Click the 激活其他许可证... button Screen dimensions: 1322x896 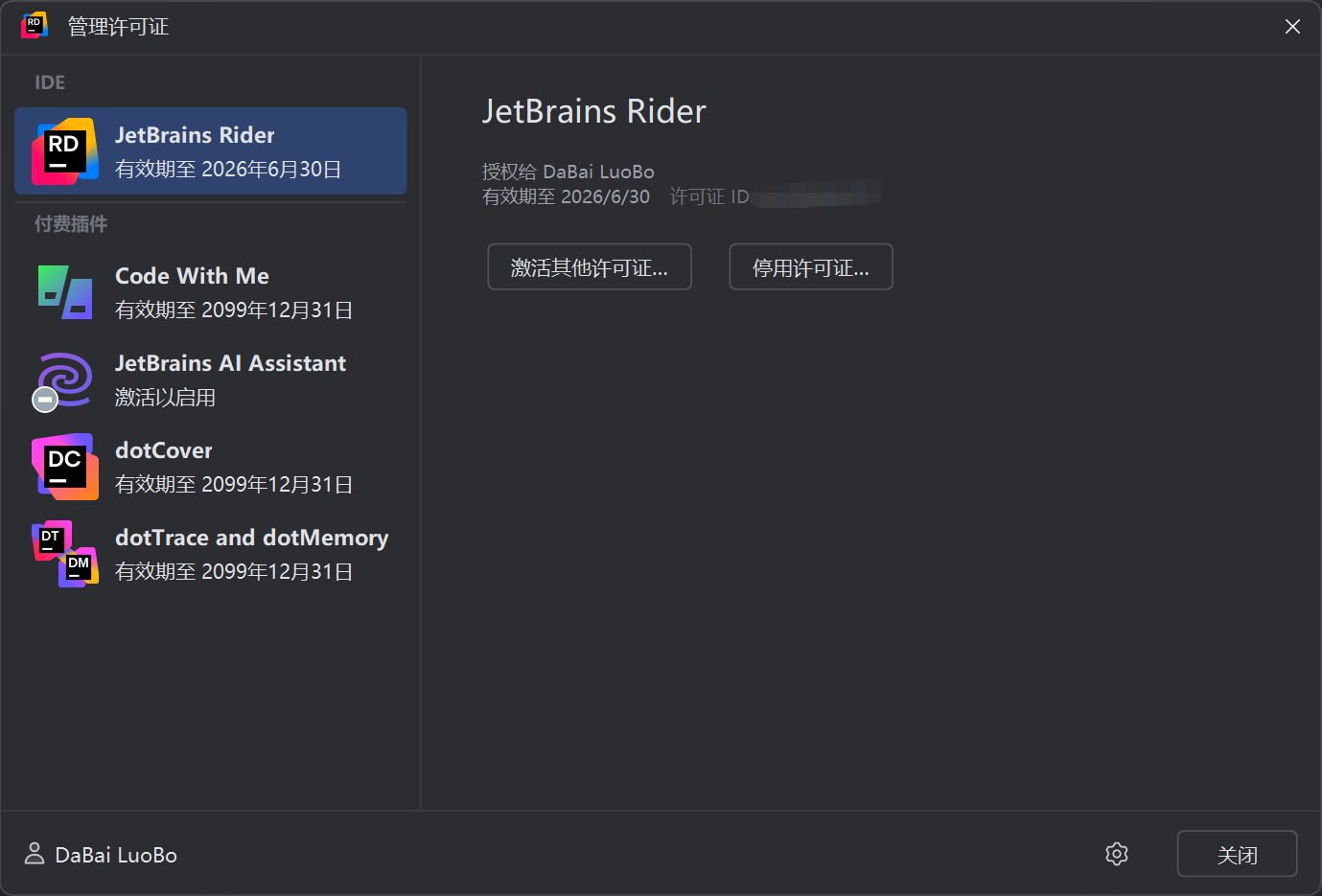pos(590,266)
